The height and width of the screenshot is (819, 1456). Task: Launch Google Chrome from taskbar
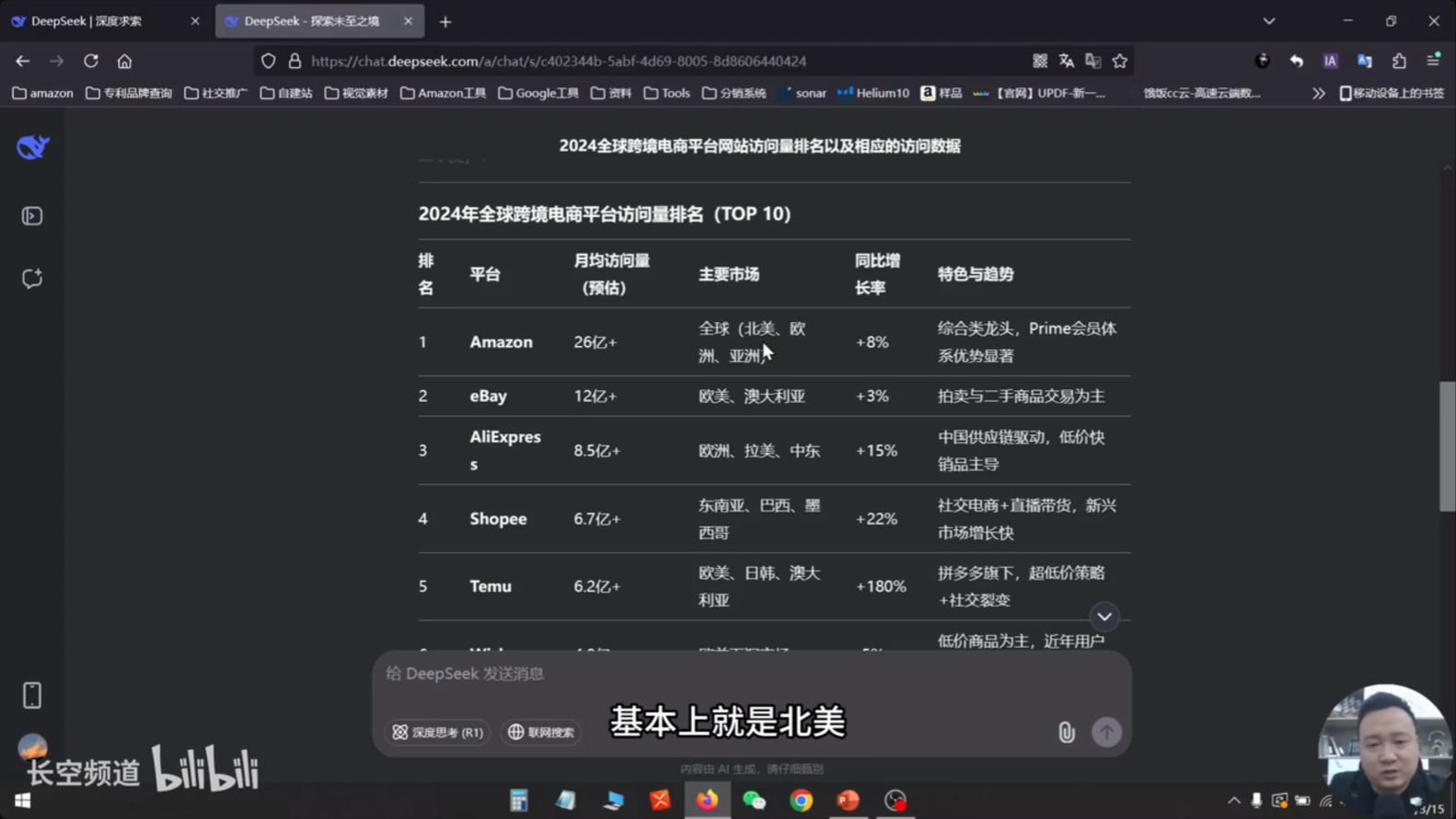click(x=801, y=801)
